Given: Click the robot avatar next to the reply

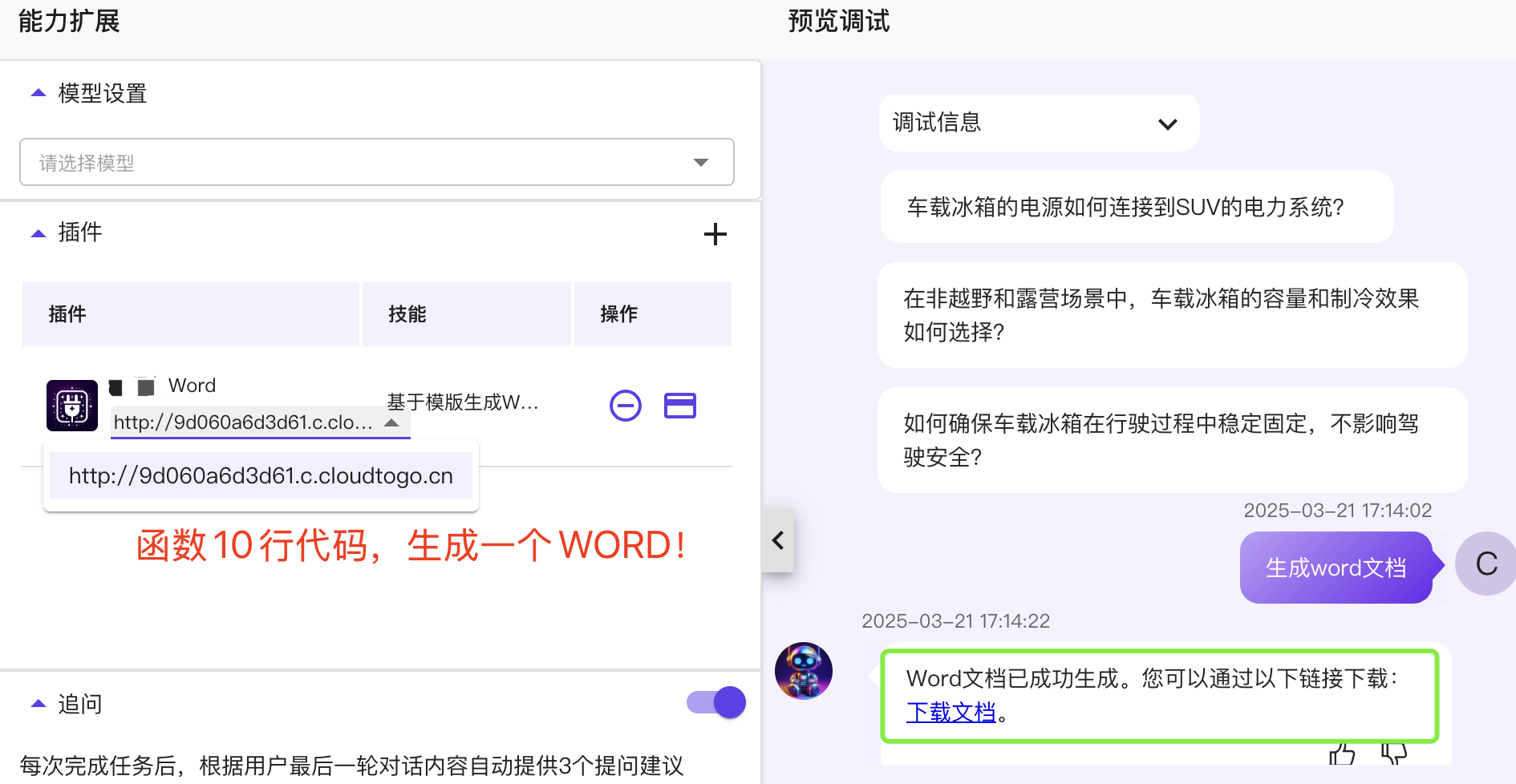Looking at the screenshot, I should 803,670.
